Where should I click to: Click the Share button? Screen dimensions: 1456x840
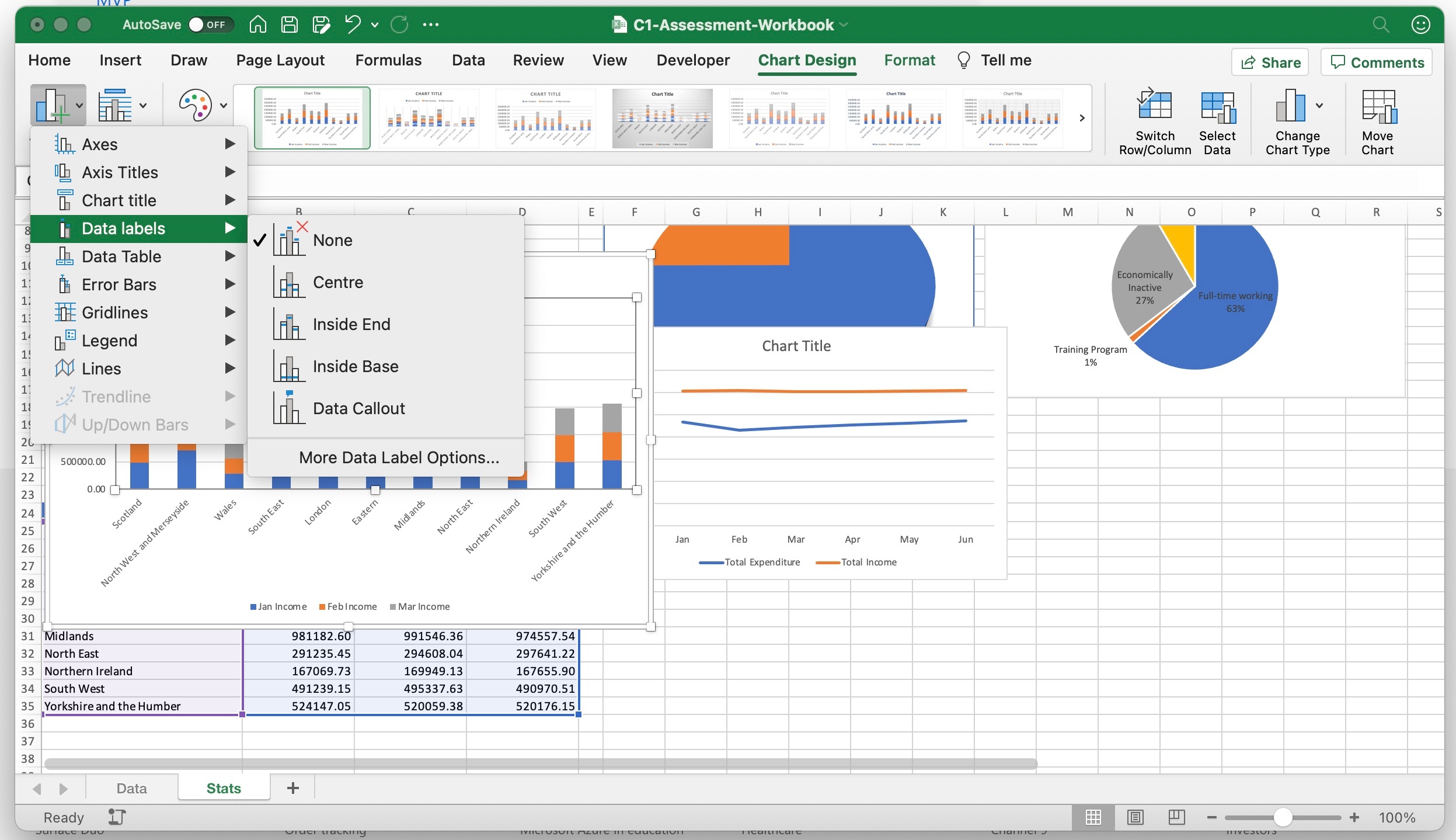click(1270, 63)
